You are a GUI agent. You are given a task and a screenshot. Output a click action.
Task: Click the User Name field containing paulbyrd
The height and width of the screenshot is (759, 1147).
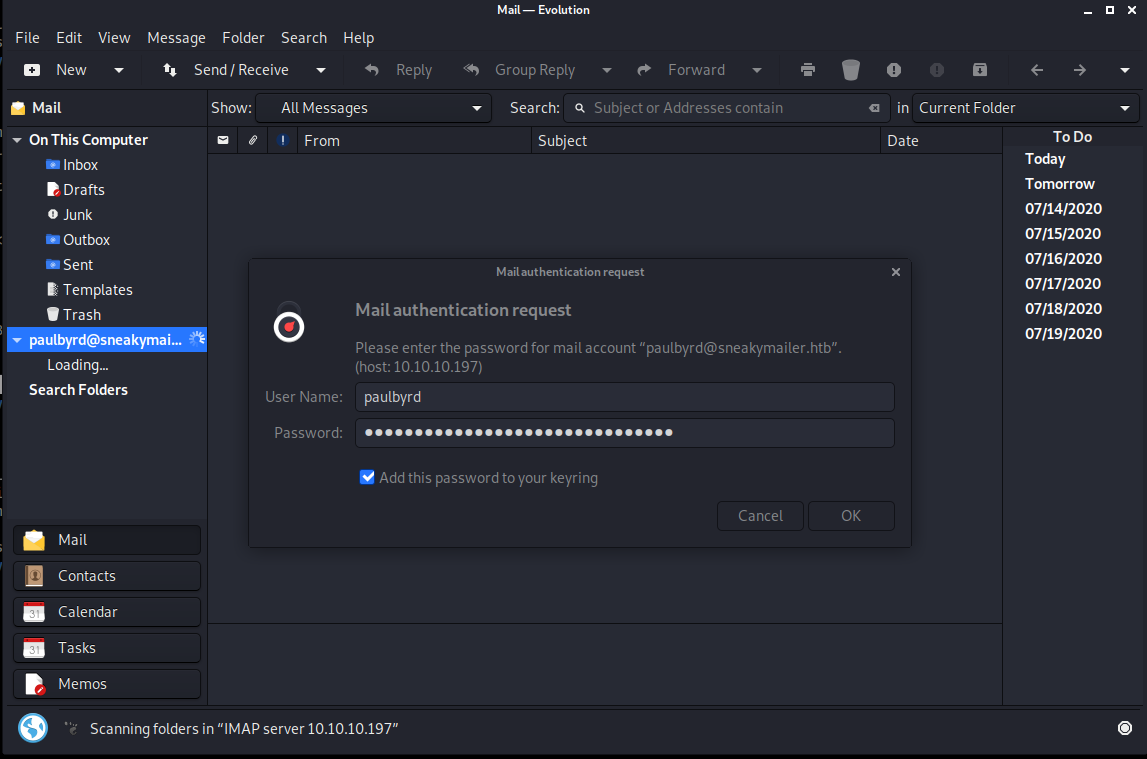pos(625,397)
